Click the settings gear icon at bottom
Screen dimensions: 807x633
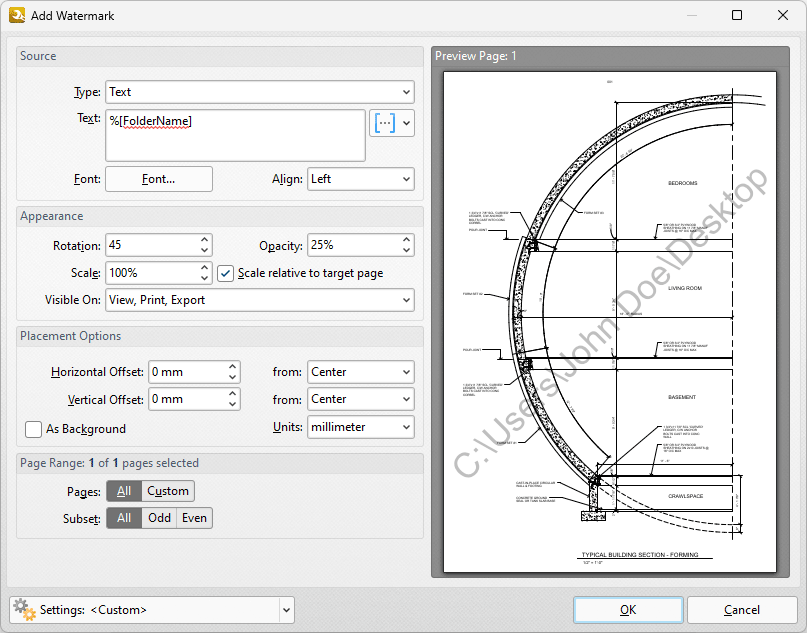[24, 609]
